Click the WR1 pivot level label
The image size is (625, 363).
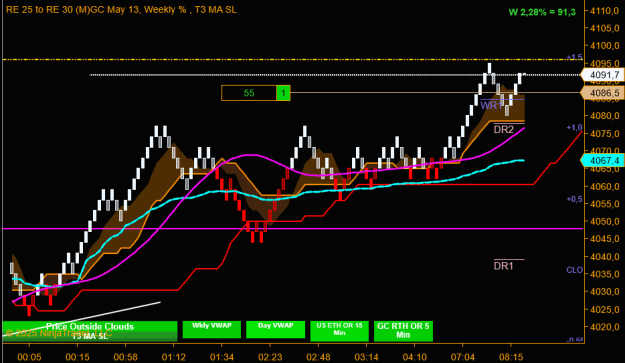(491, 106)
